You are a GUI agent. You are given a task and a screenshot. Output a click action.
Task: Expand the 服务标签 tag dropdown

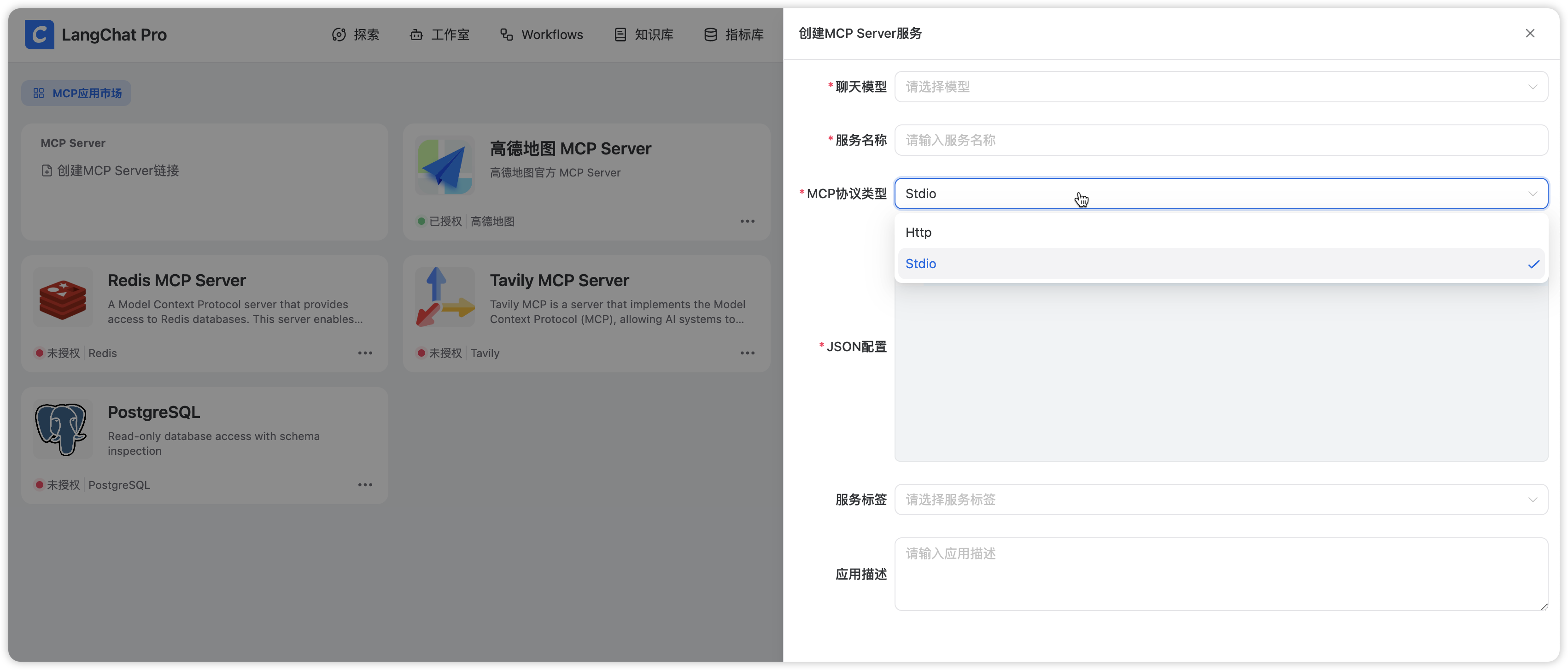pos(1220,500)
